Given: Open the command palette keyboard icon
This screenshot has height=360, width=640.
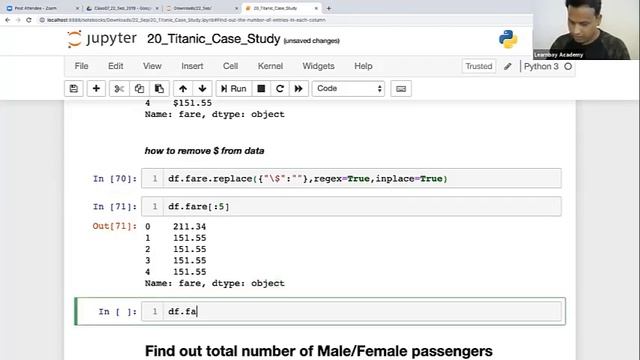Looking at the screenshot, I should tap(401, 89).
